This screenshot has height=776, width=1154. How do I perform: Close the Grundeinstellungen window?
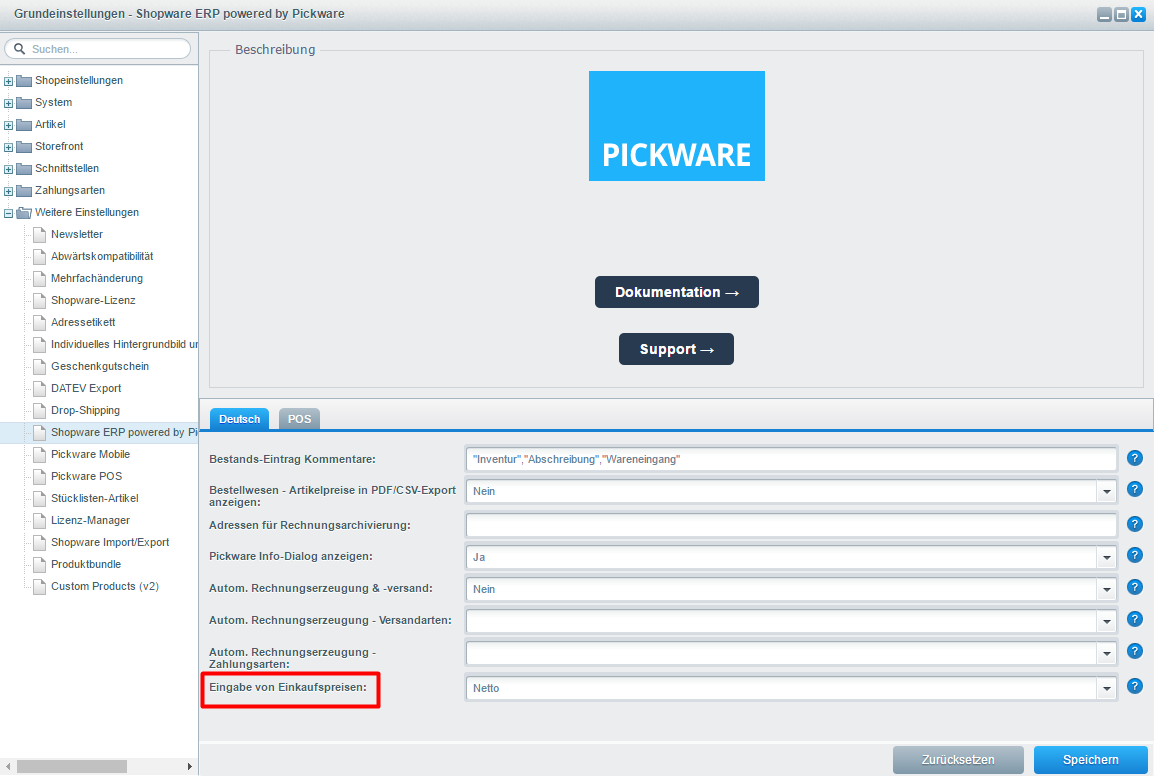click(1139, 14)
